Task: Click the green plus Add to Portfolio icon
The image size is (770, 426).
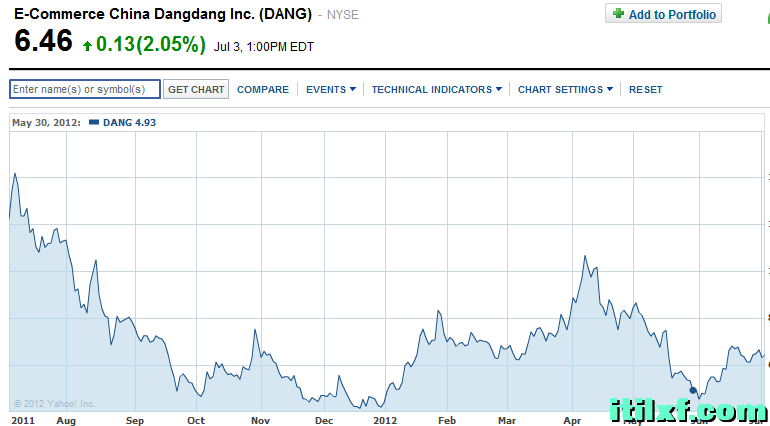Action: [x=619, y=13]
